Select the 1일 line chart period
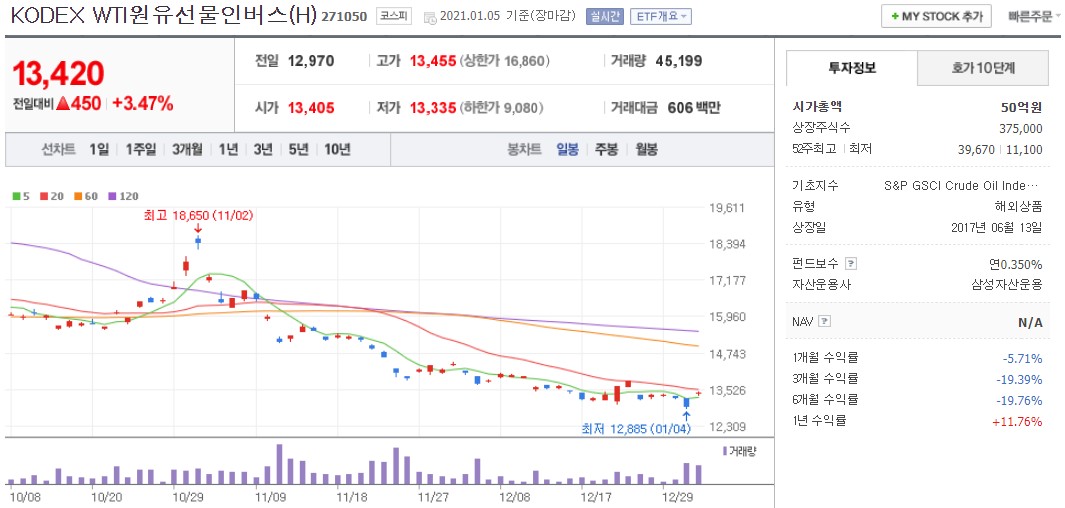Screen dimensions: 1065x508 (99, 149)
